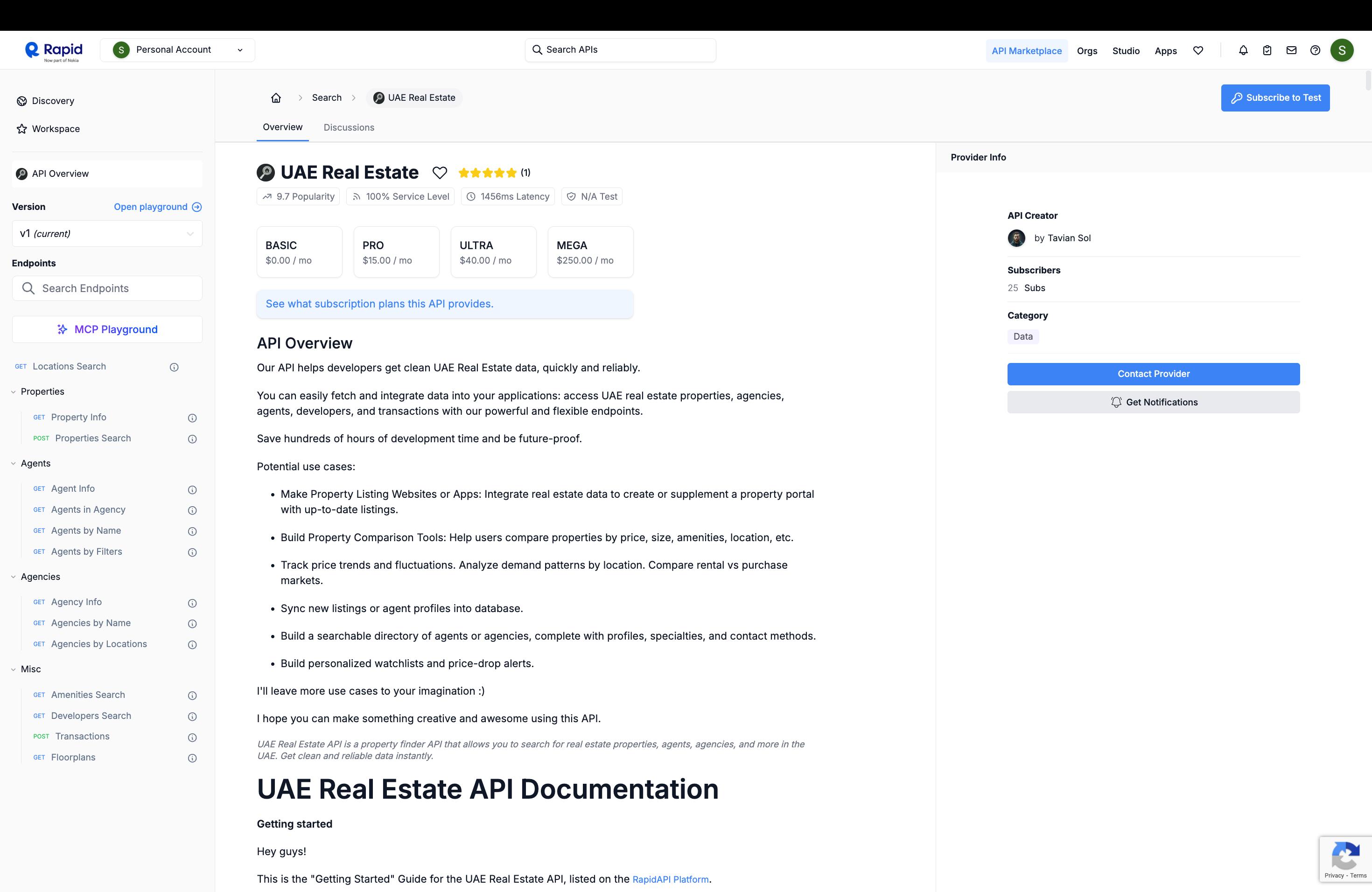1372x892 pixels.
Task: Favorite UAE Real Estate with heart icon
Action: click(x=439, y=173)
